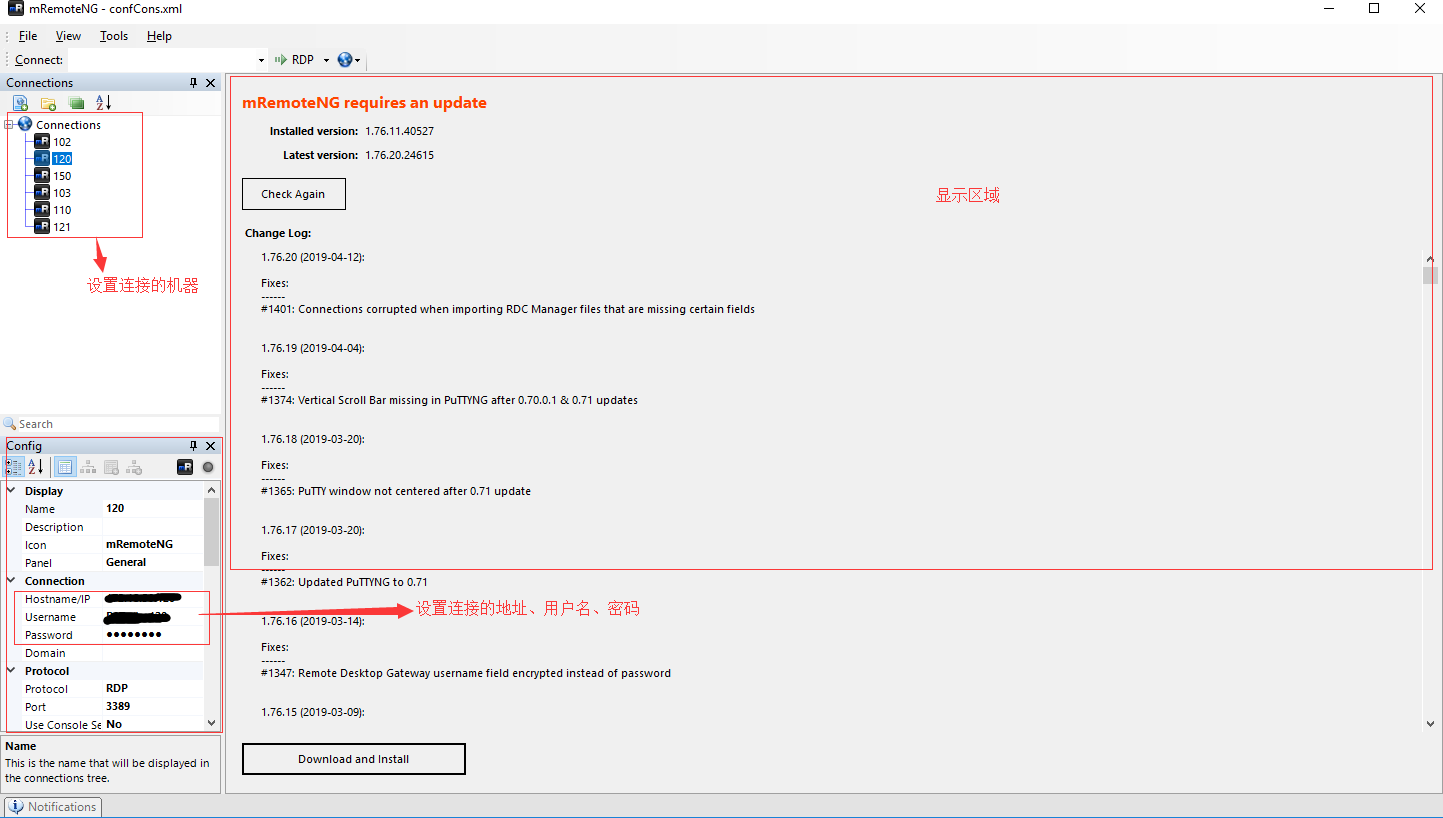The width and height of the screenshot is (1443, 818).
Task: Click the Hostname/IP value field
Action: point(153,599)
